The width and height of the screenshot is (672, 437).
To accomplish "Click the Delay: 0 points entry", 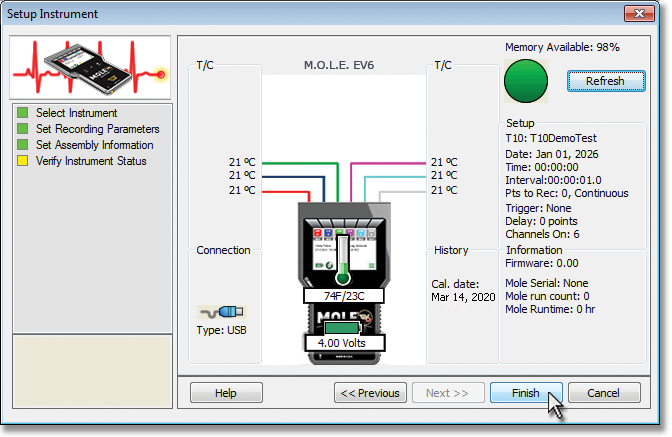I will pyautogui.click(x=541, y=221).
